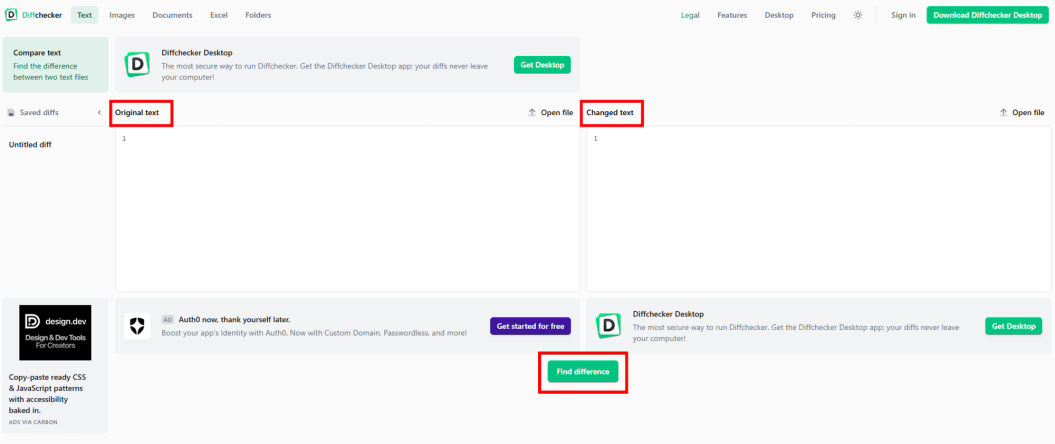Viewport: 1055px width, 444px height.
Task: Click inside the Original text editor area
Action: coord(347,210)
